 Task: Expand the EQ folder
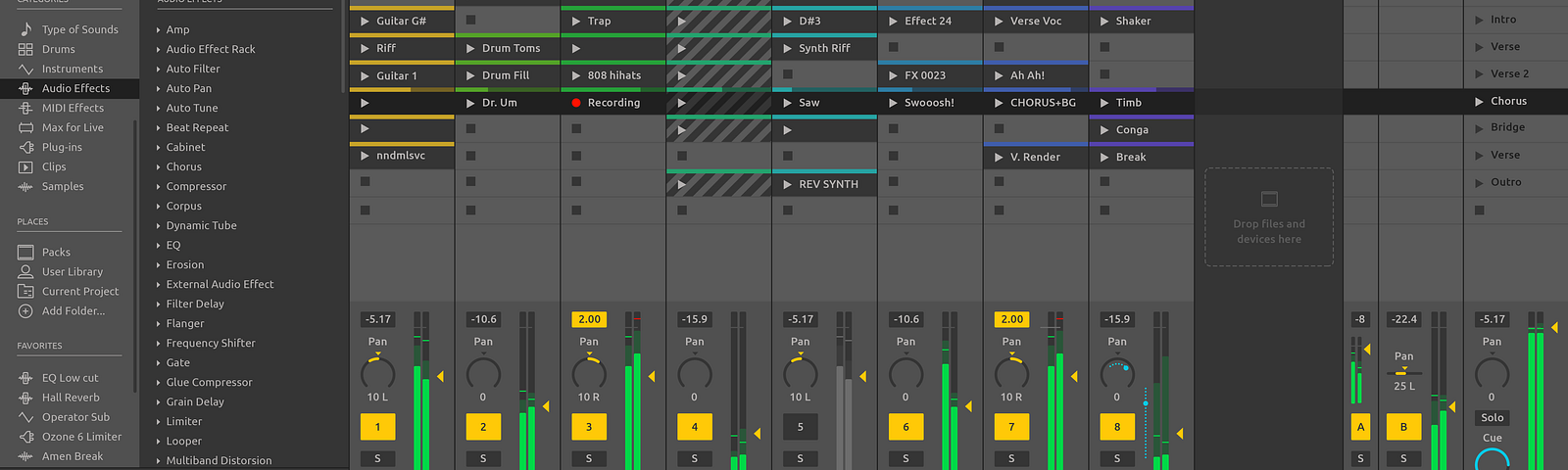[158, 246]
